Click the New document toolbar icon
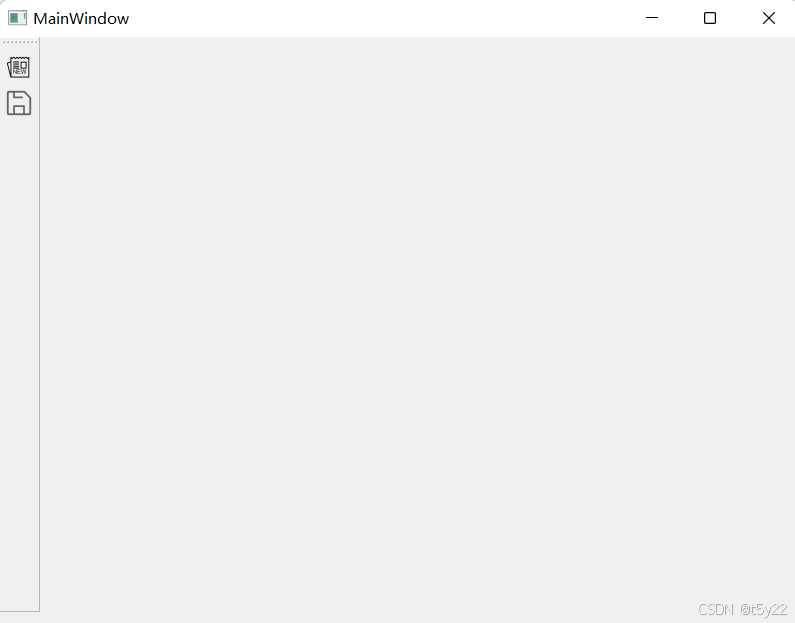795x623 pixels. [19, 67]
